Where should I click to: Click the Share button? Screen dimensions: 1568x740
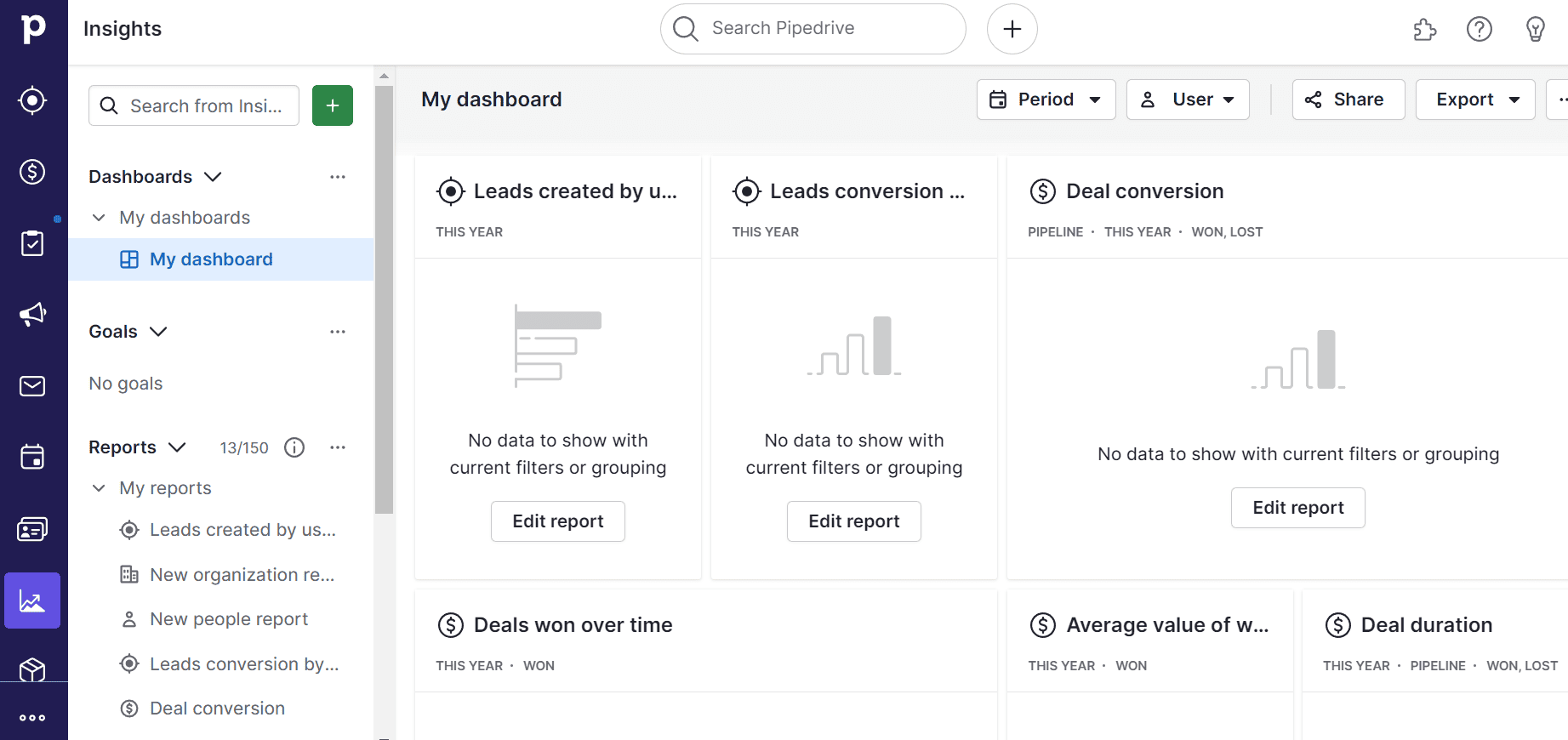[1348, 100]
